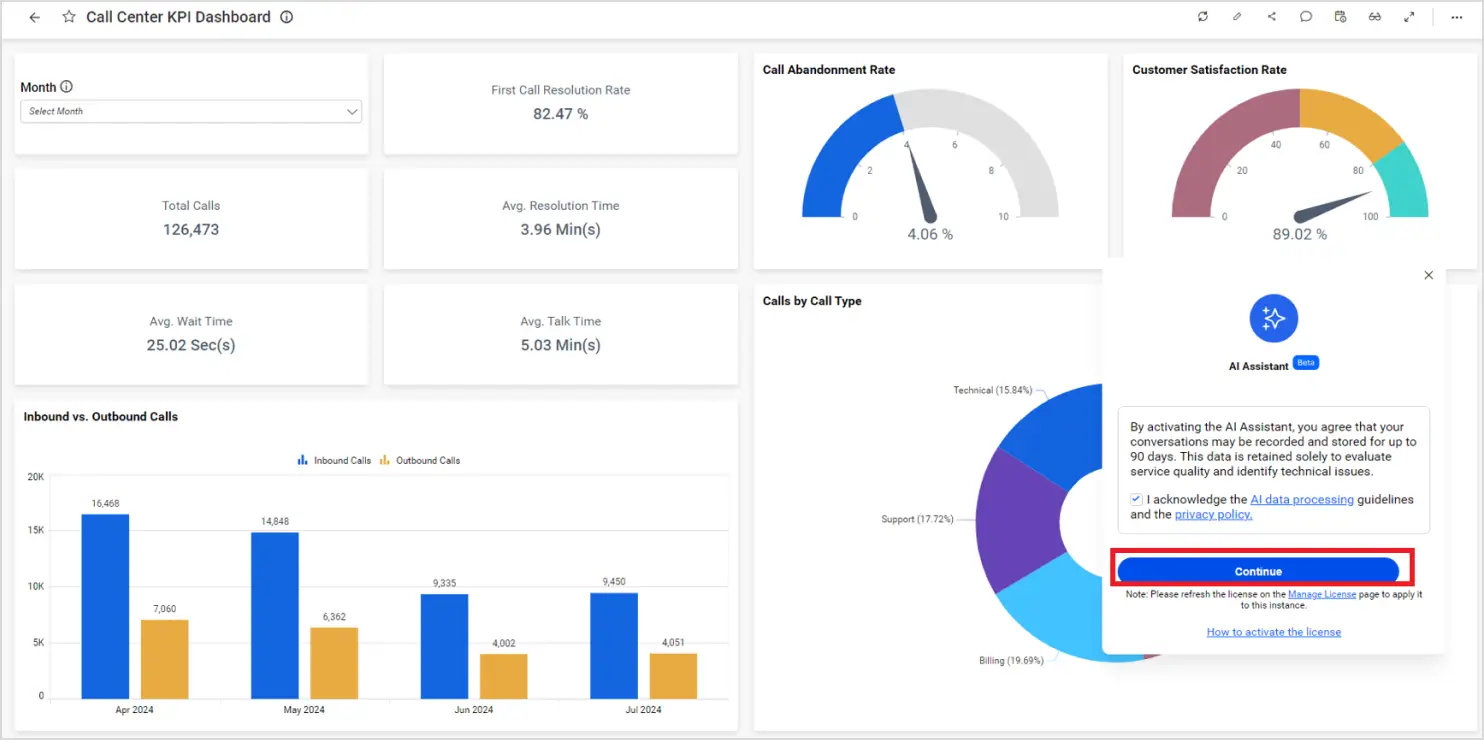Follow the privacy policy link

(x=1213, y=515)
